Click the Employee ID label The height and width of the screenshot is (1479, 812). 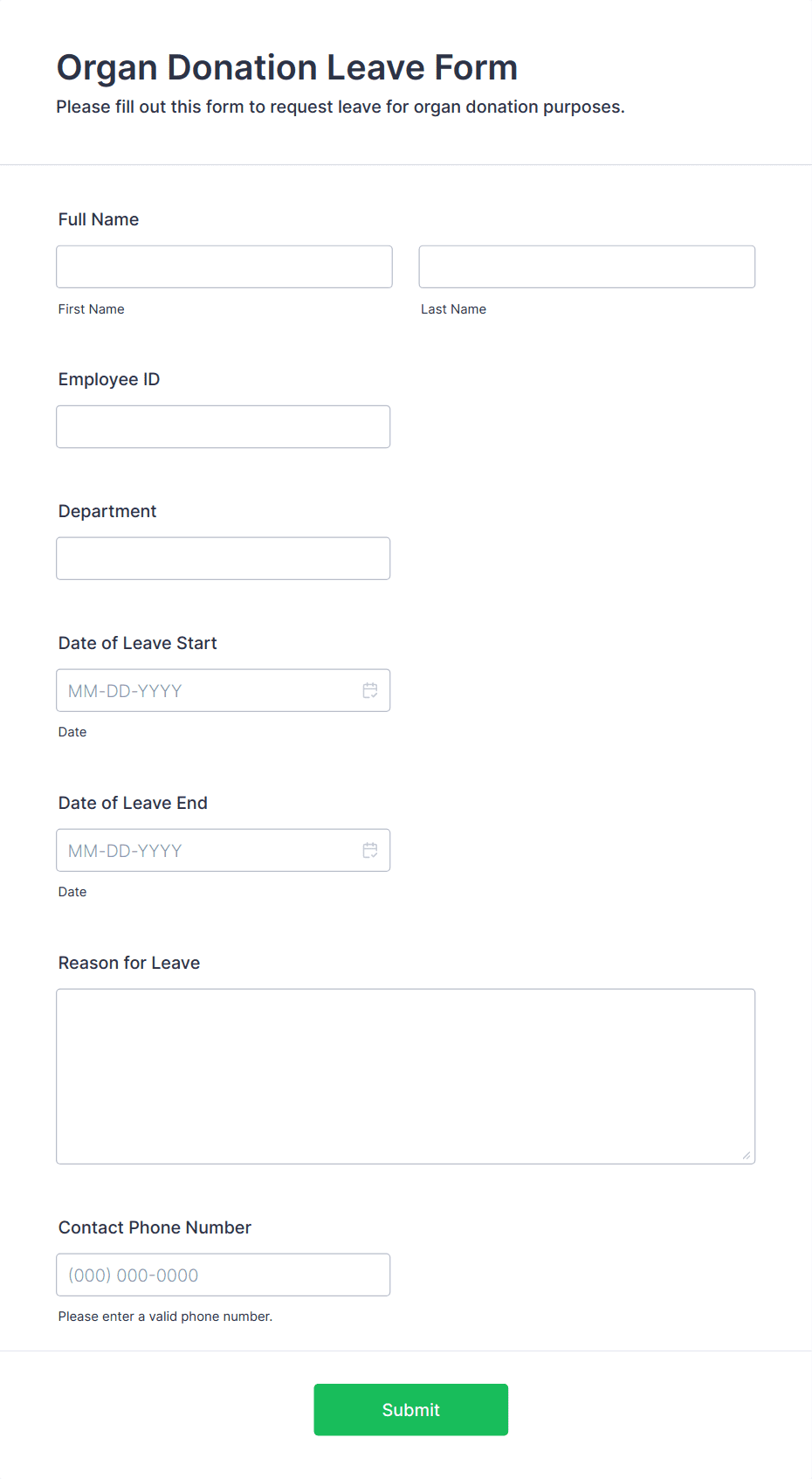pyautogui.click(x=109, y=379)
